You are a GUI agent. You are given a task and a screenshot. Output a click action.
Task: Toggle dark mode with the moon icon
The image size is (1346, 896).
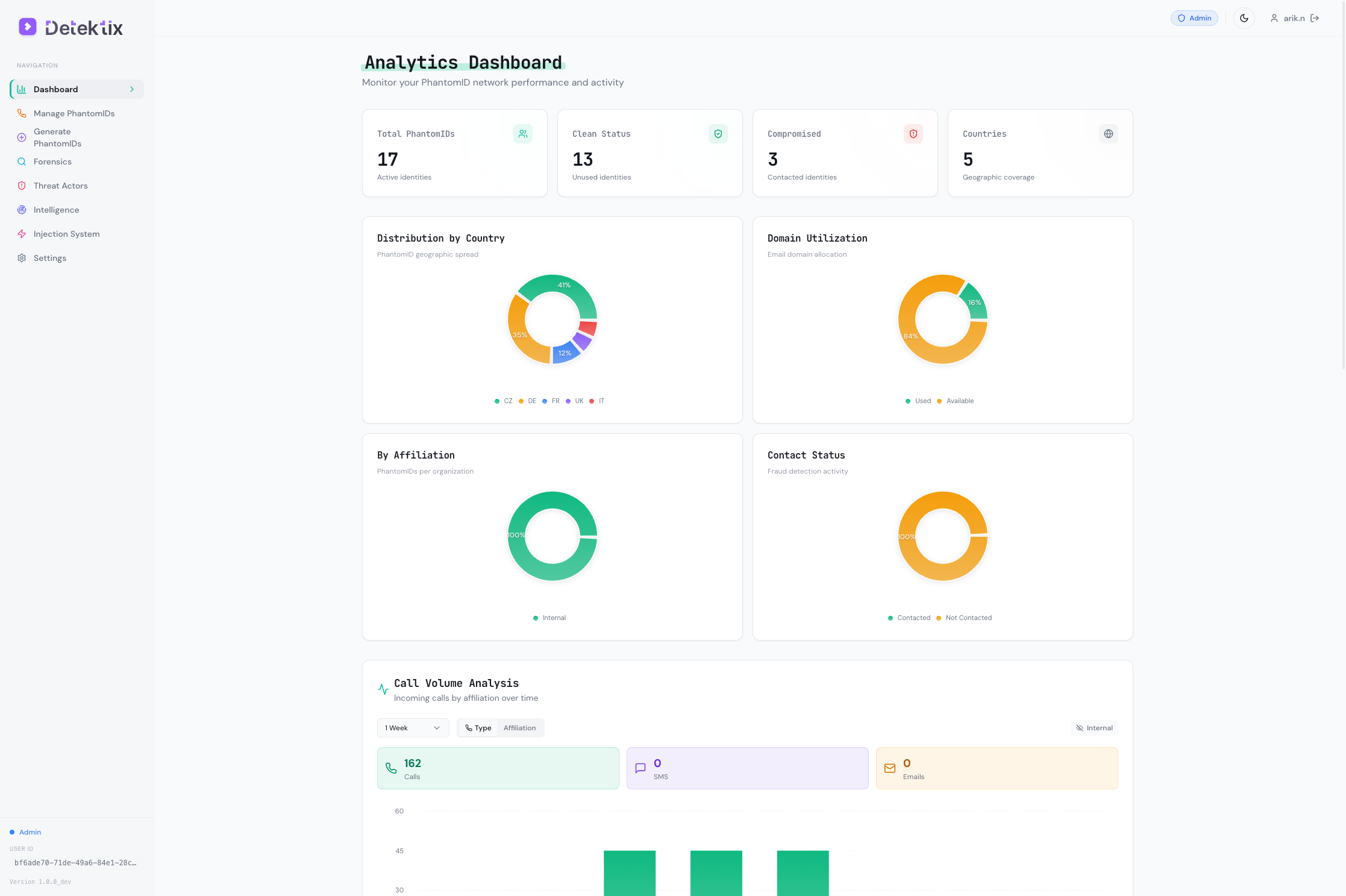[x=1244, y=18]
